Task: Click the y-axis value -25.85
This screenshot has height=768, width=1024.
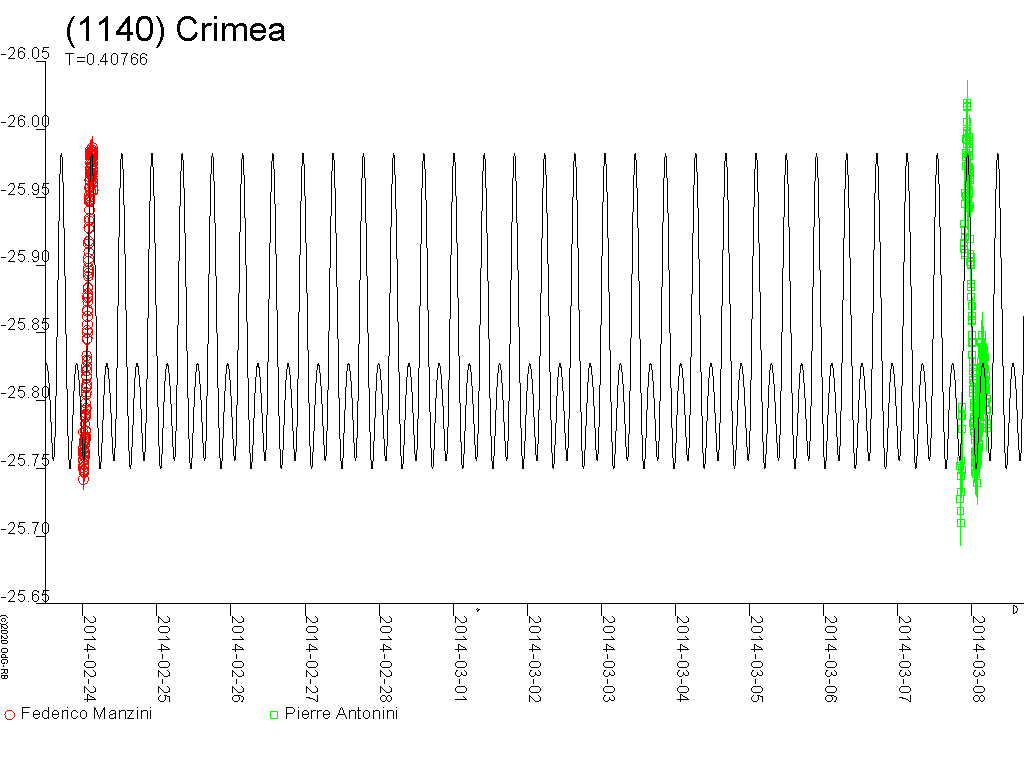Action: coord(25,325)
